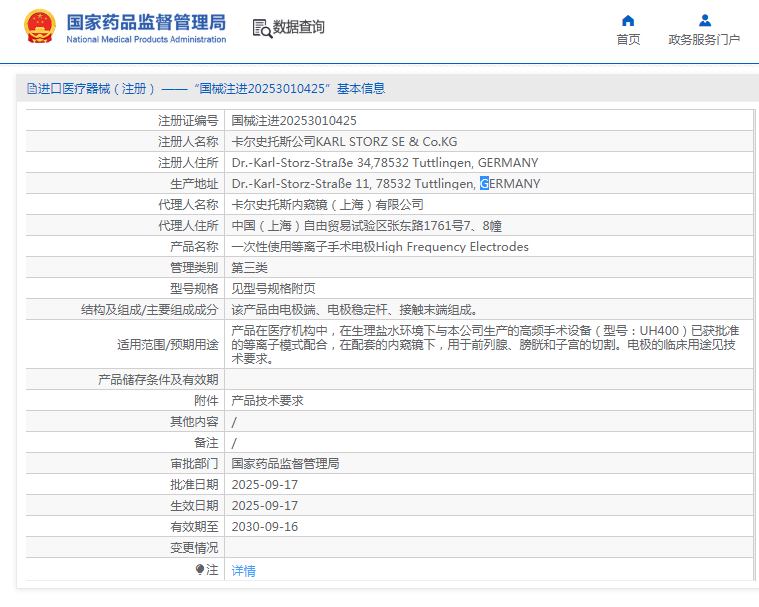The height and width of the screenshot is (607, 759).
Task: Click the 变更情况 row label
Action: tap(194, 548)
